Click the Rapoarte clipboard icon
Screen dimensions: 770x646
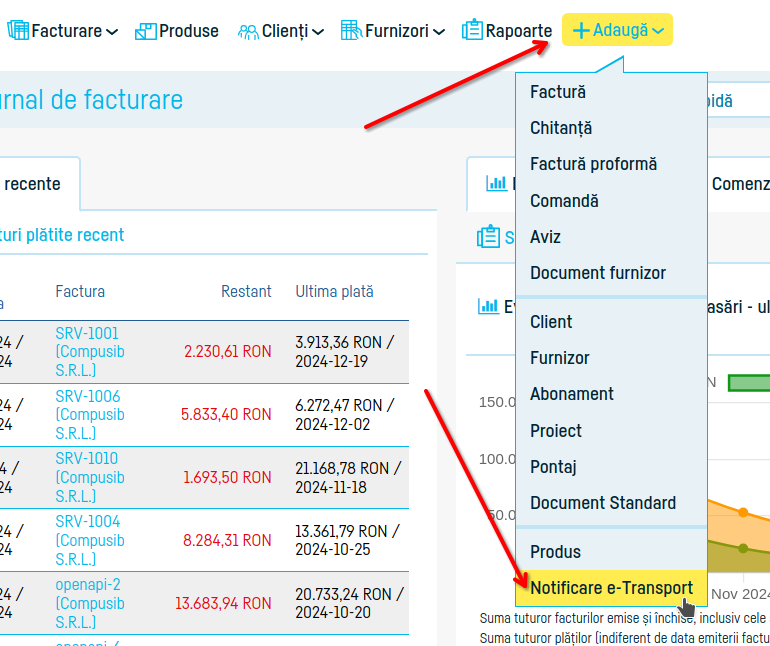pyautogui.click(x=472, y=30)
